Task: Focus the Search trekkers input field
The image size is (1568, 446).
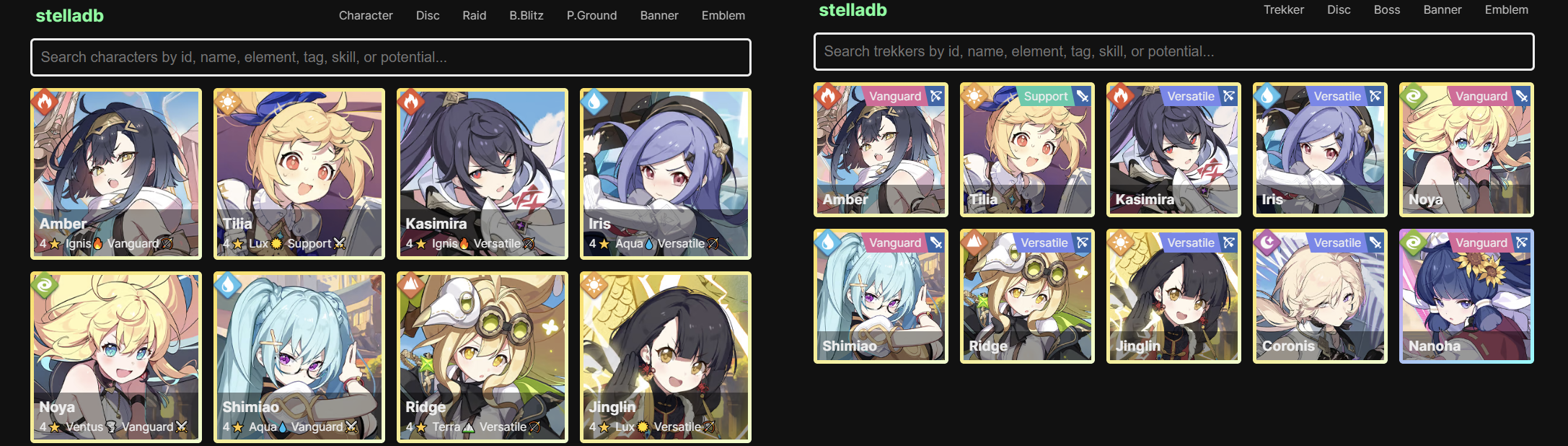Action: (x=1174, y=51)
